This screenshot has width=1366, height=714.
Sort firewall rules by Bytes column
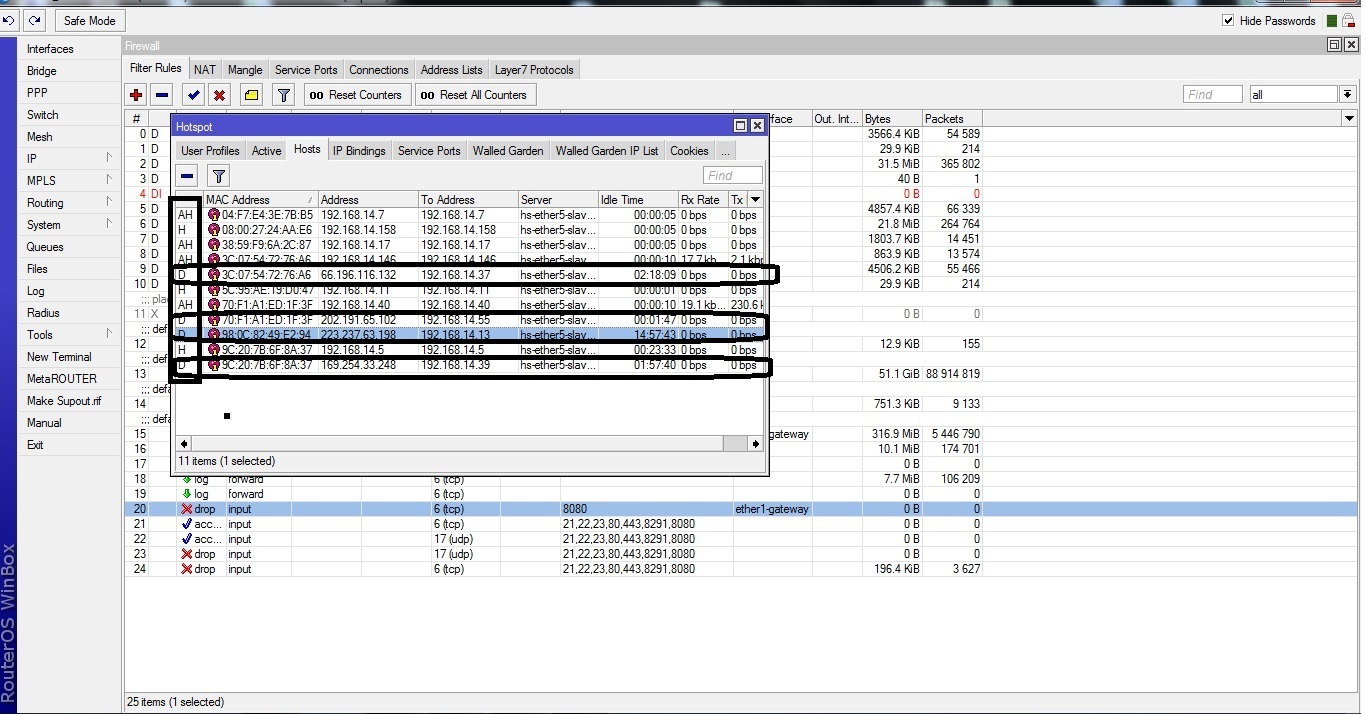pyautogui.click(x=891, y=119)
